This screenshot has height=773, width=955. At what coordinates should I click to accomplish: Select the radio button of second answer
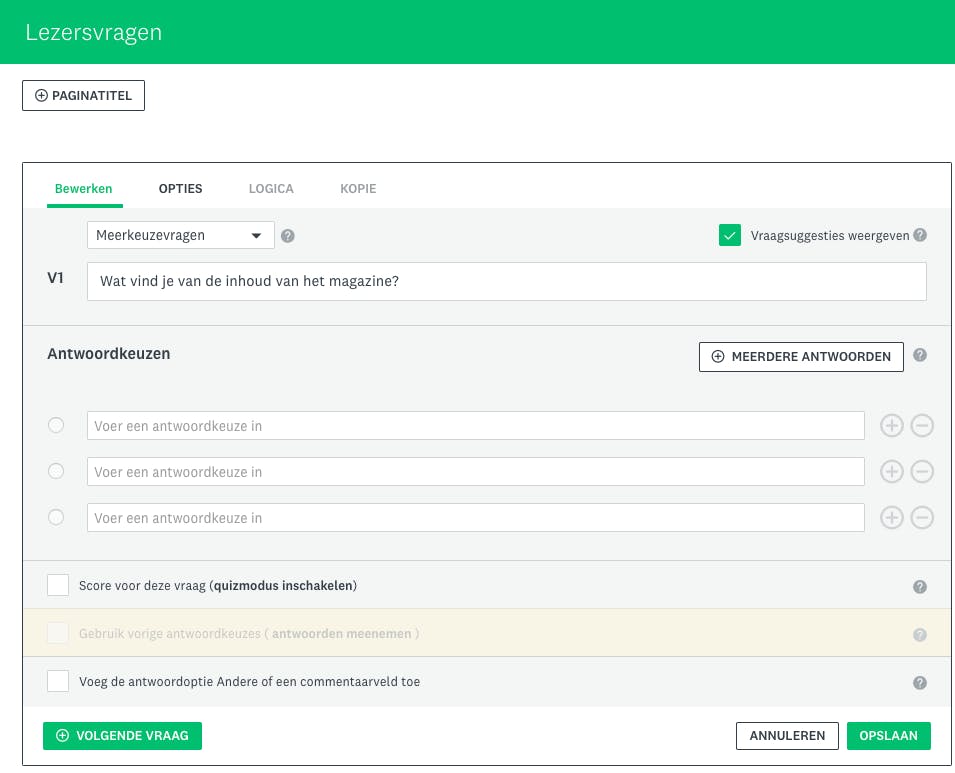click(56, 472)
